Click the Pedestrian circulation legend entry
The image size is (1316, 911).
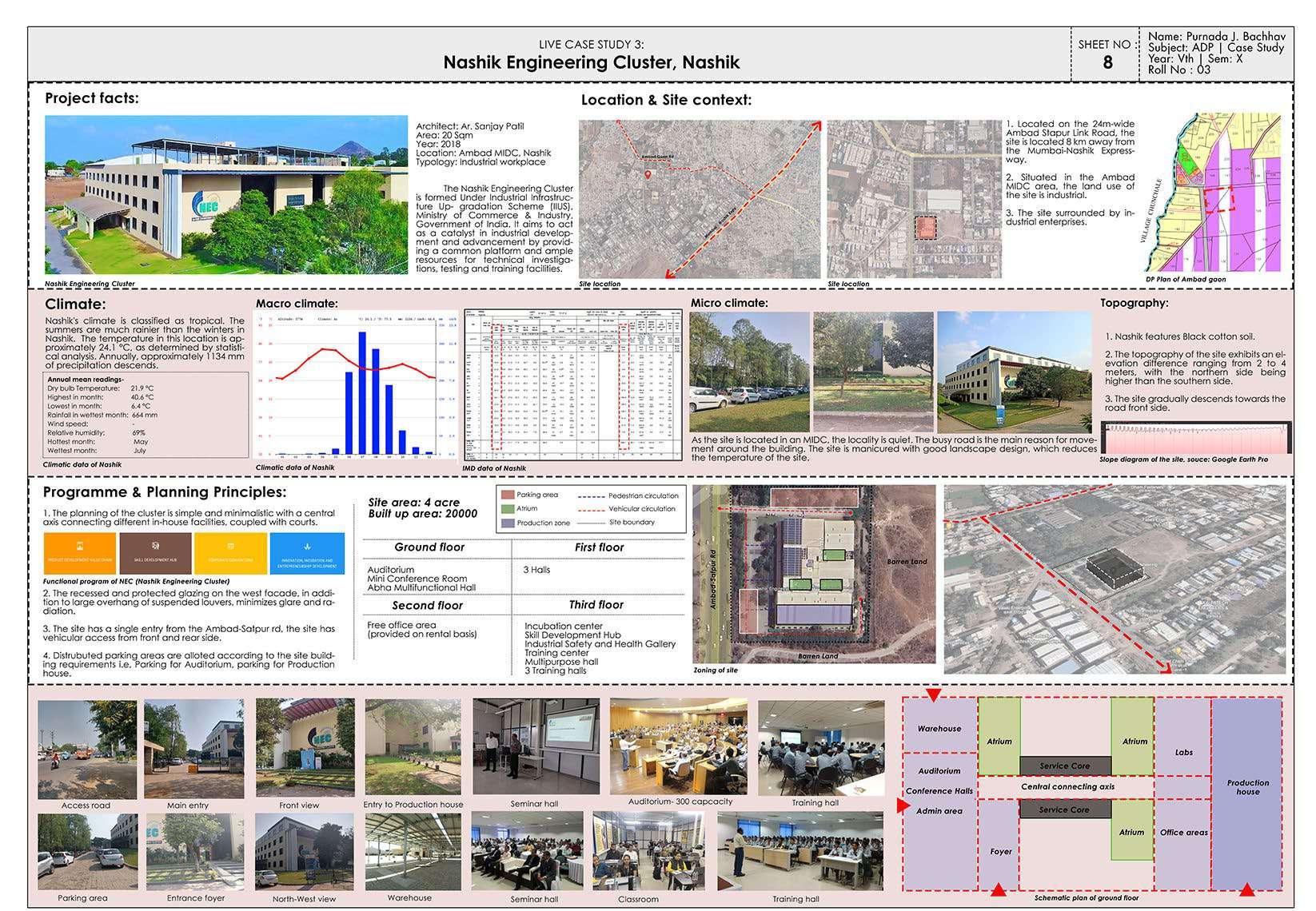pos(628,495)
